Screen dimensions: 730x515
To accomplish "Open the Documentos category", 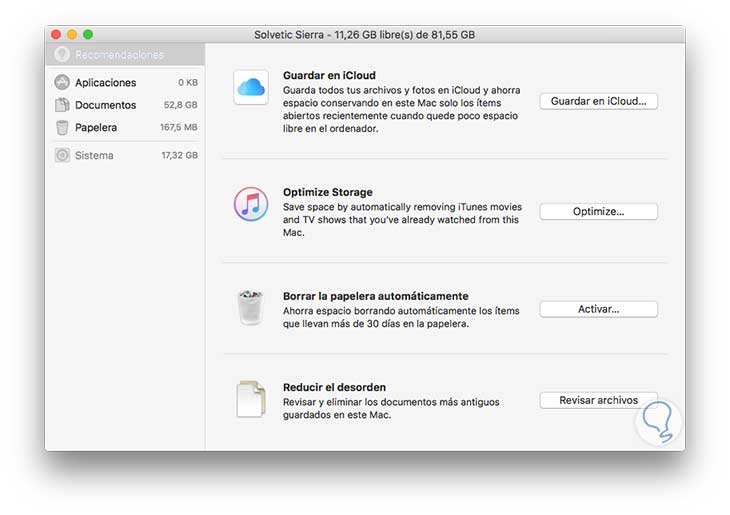I will pos(106,105).
